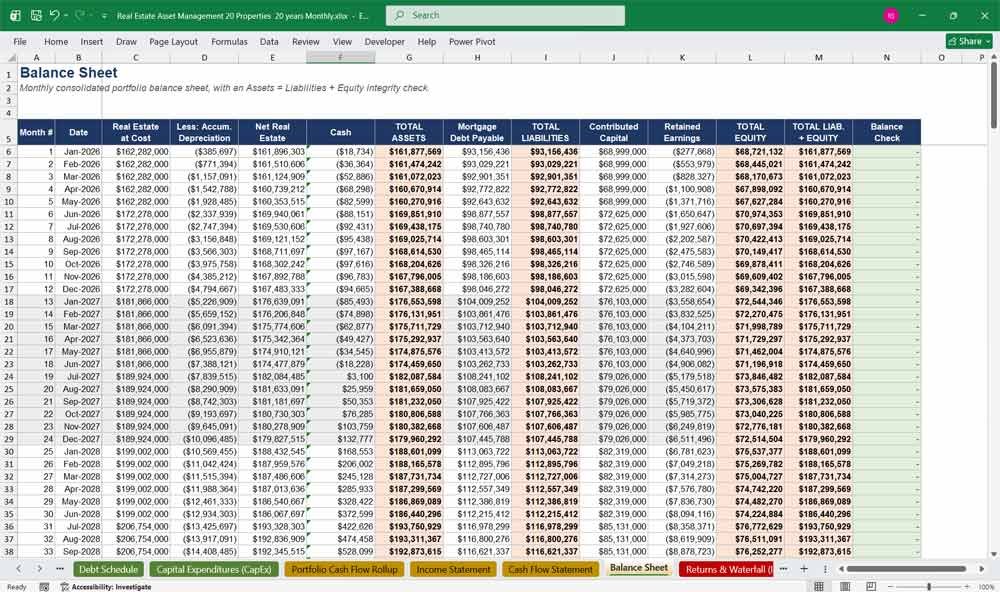Switch to the View ribbon tab
This screenshot has width=1000, height=592.
point(342,41)
